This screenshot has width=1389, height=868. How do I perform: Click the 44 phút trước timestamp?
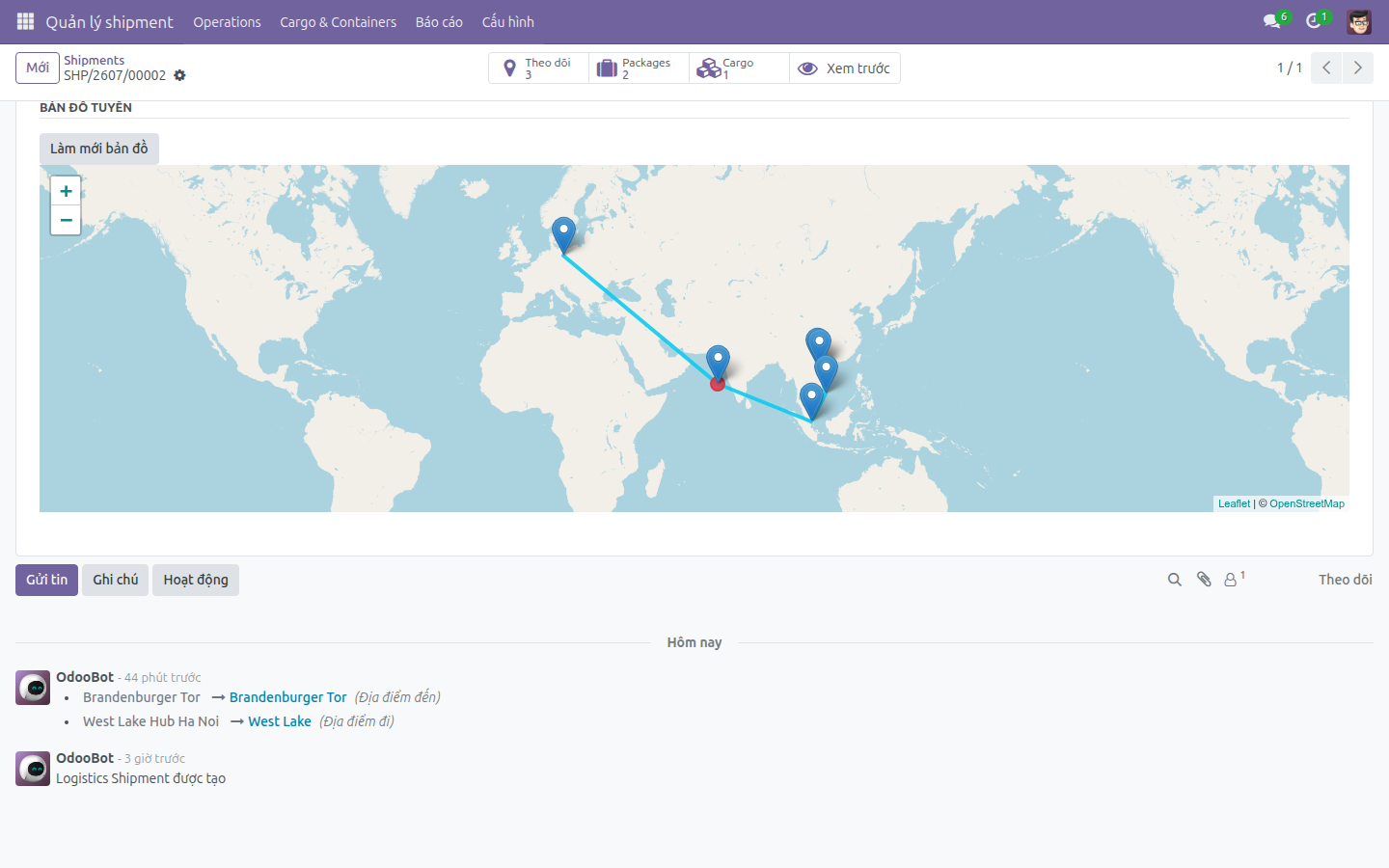click(163, 678)
